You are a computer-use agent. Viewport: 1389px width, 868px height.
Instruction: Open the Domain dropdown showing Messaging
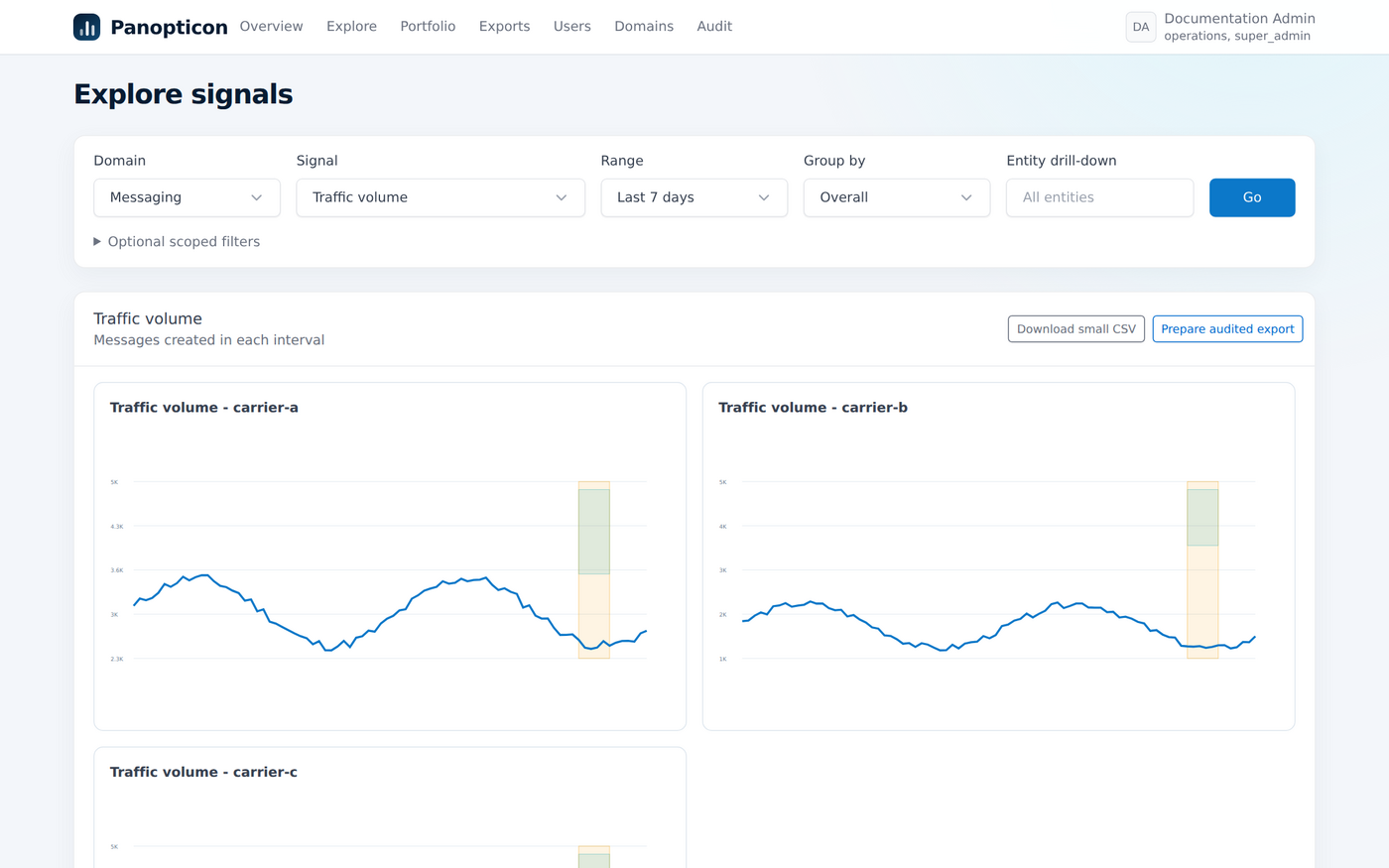187,197
